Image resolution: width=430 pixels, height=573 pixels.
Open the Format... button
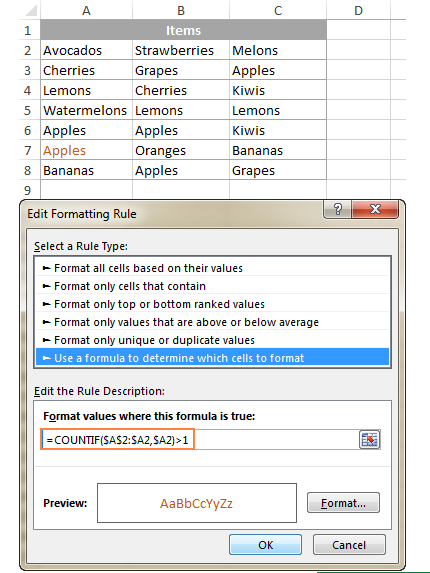coord(343,503)
